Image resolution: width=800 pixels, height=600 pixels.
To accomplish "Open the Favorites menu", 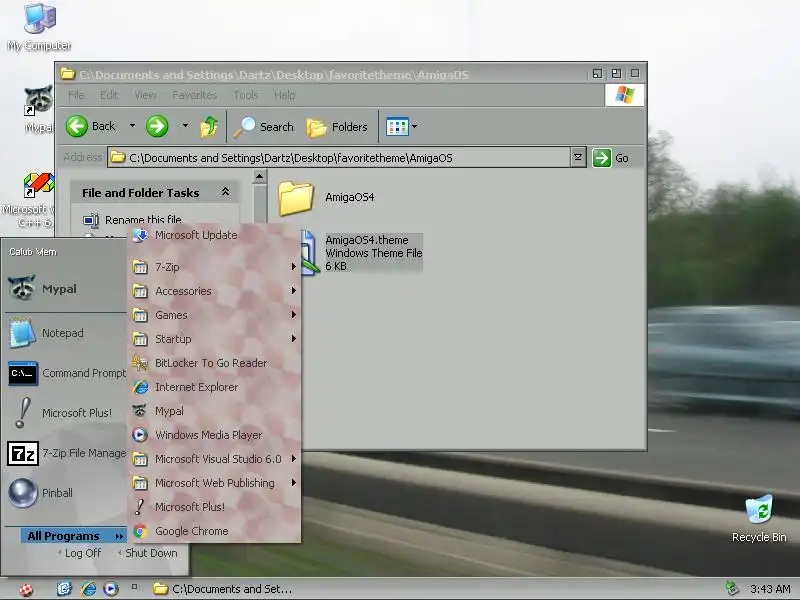I will tap(194, 95).
